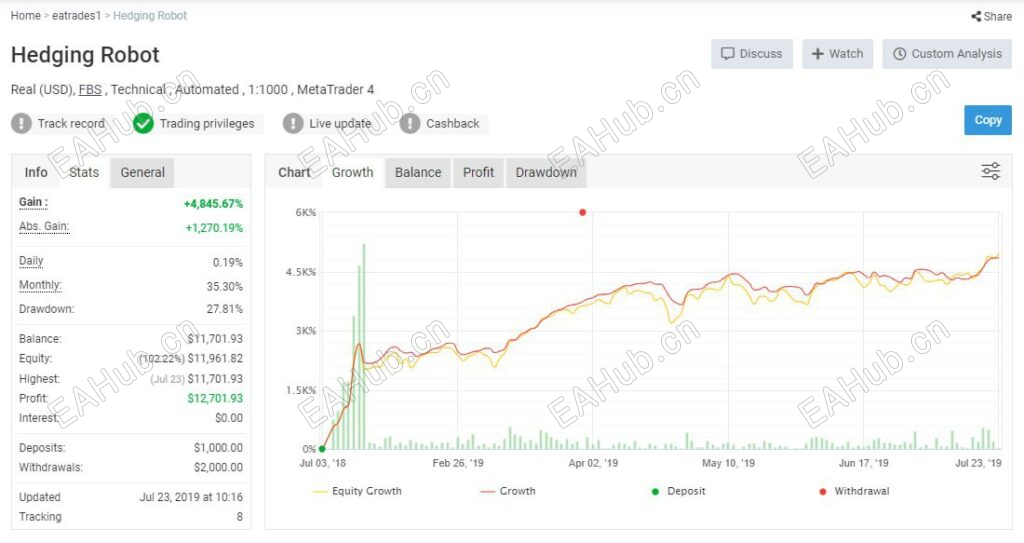Switch to the Balance chart tab

pos(418,173)
